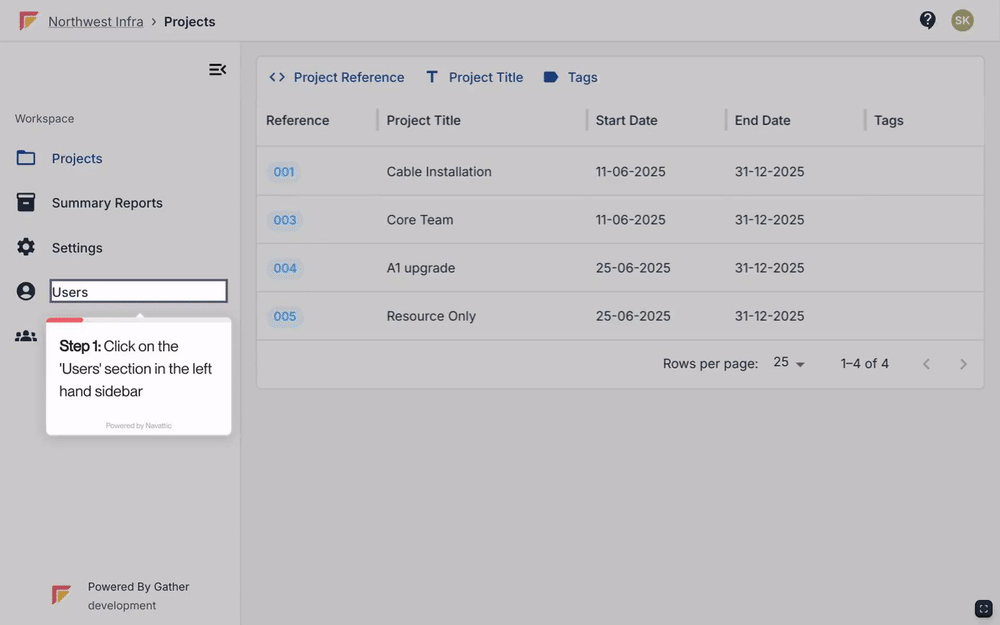This screenshot has height=625, width=1000.
Task: Open the help question mark icon
Action: 927,20
